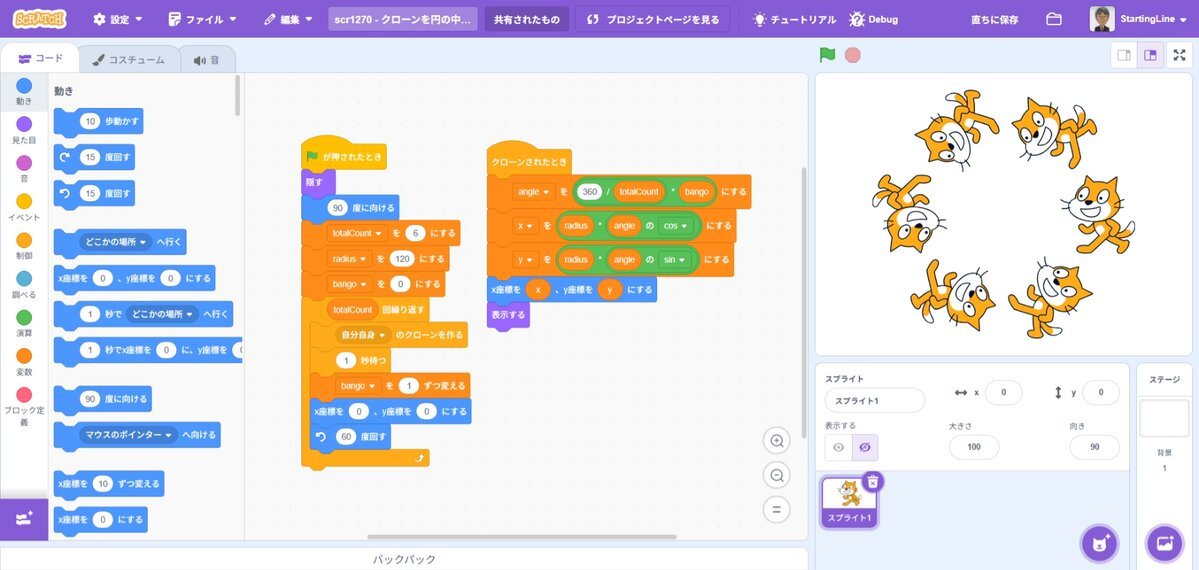Click the 10 歩動かす palette block
Screen dimensions: 1199x570
(x=99, y=121)
